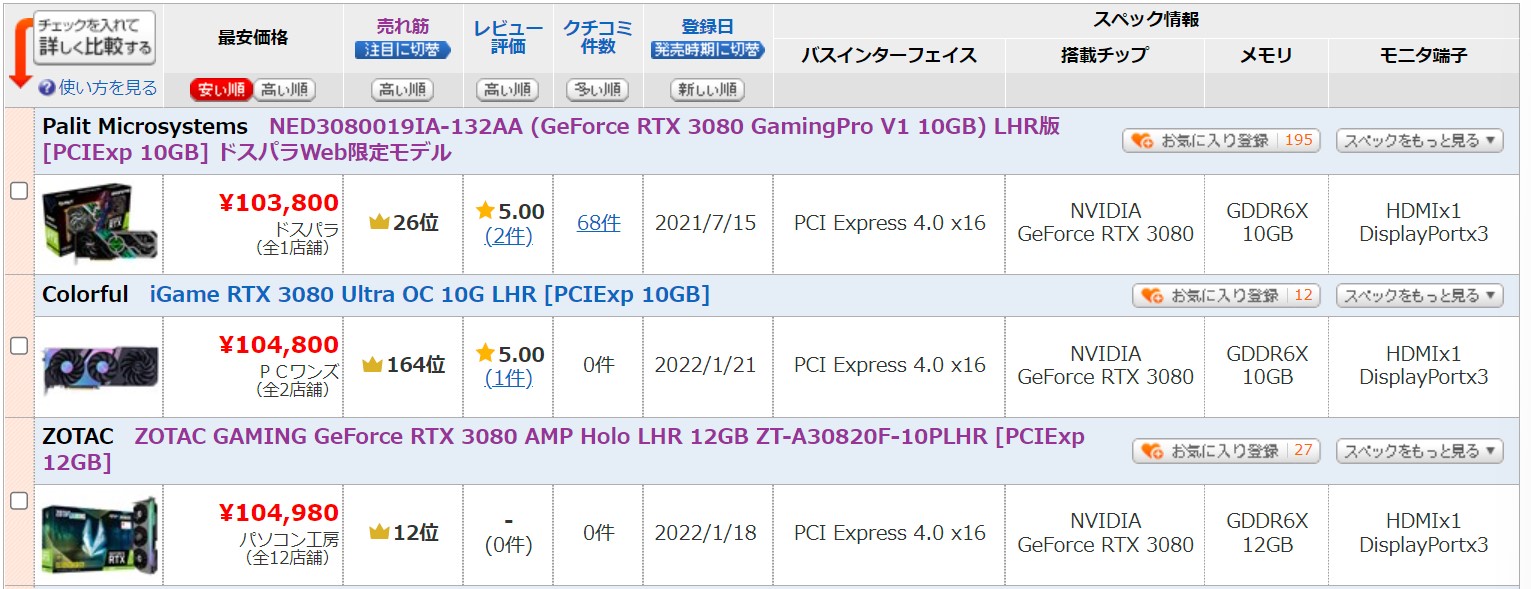Expand スペックをもっと見る for ZOTAC card
The height and width of the screenshot is (589, 1531).
[1419, 450]
